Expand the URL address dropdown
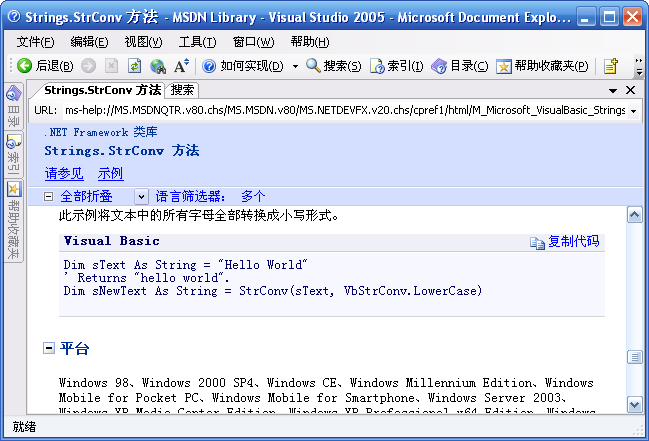Screen dimensions: 649x441 tap(633, 111)
